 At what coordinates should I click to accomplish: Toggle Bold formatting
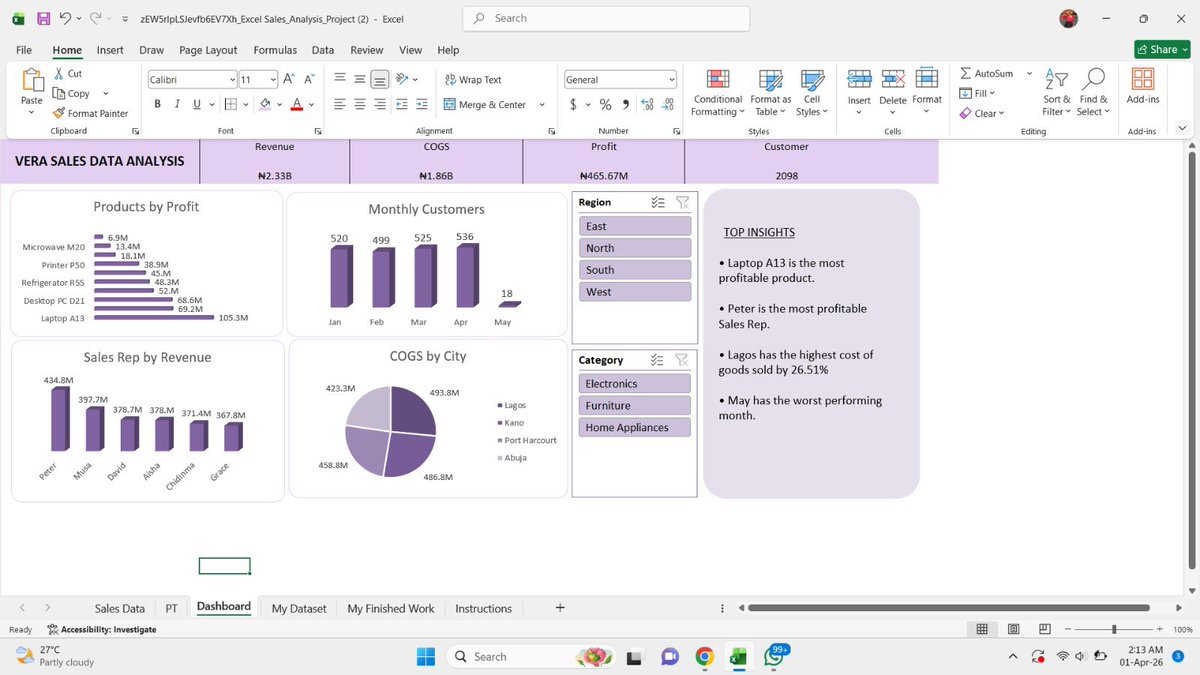(x=158, y=104)
